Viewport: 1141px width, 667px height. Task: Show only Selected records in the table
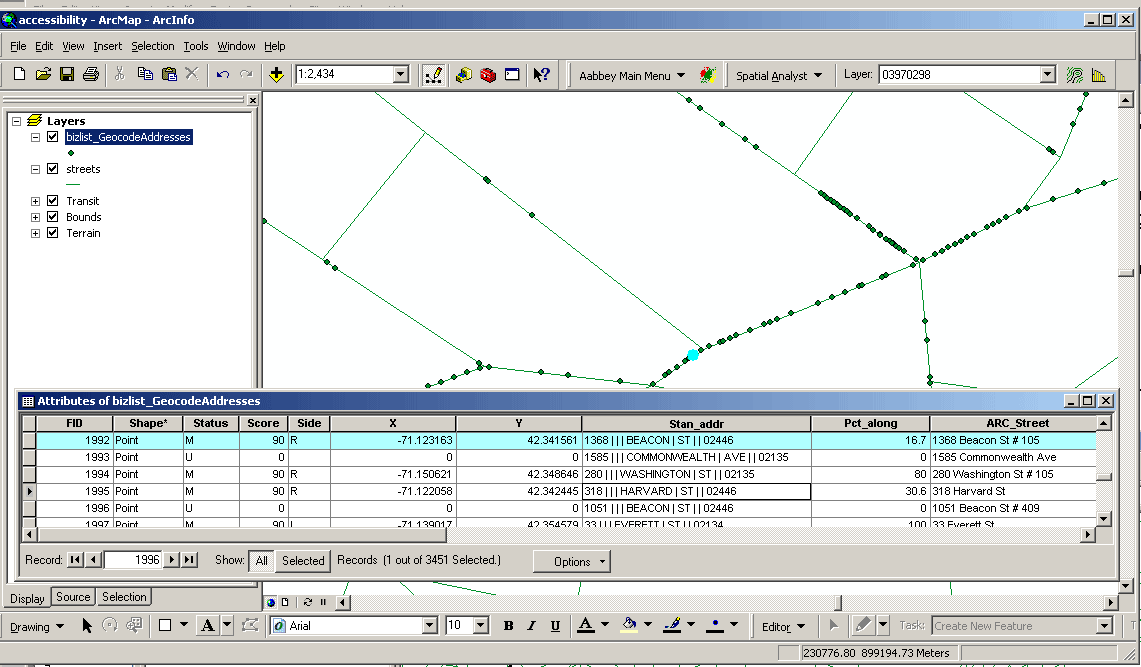(x=302, y=561)
